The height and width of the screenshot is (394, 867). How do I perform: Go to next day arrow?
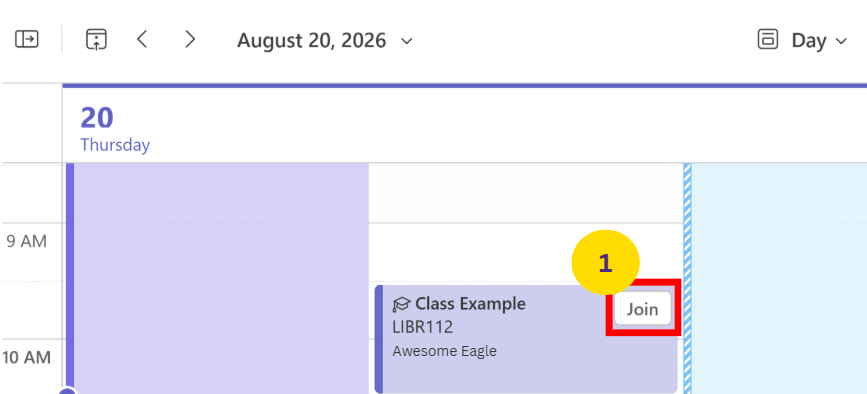(190, 39)
